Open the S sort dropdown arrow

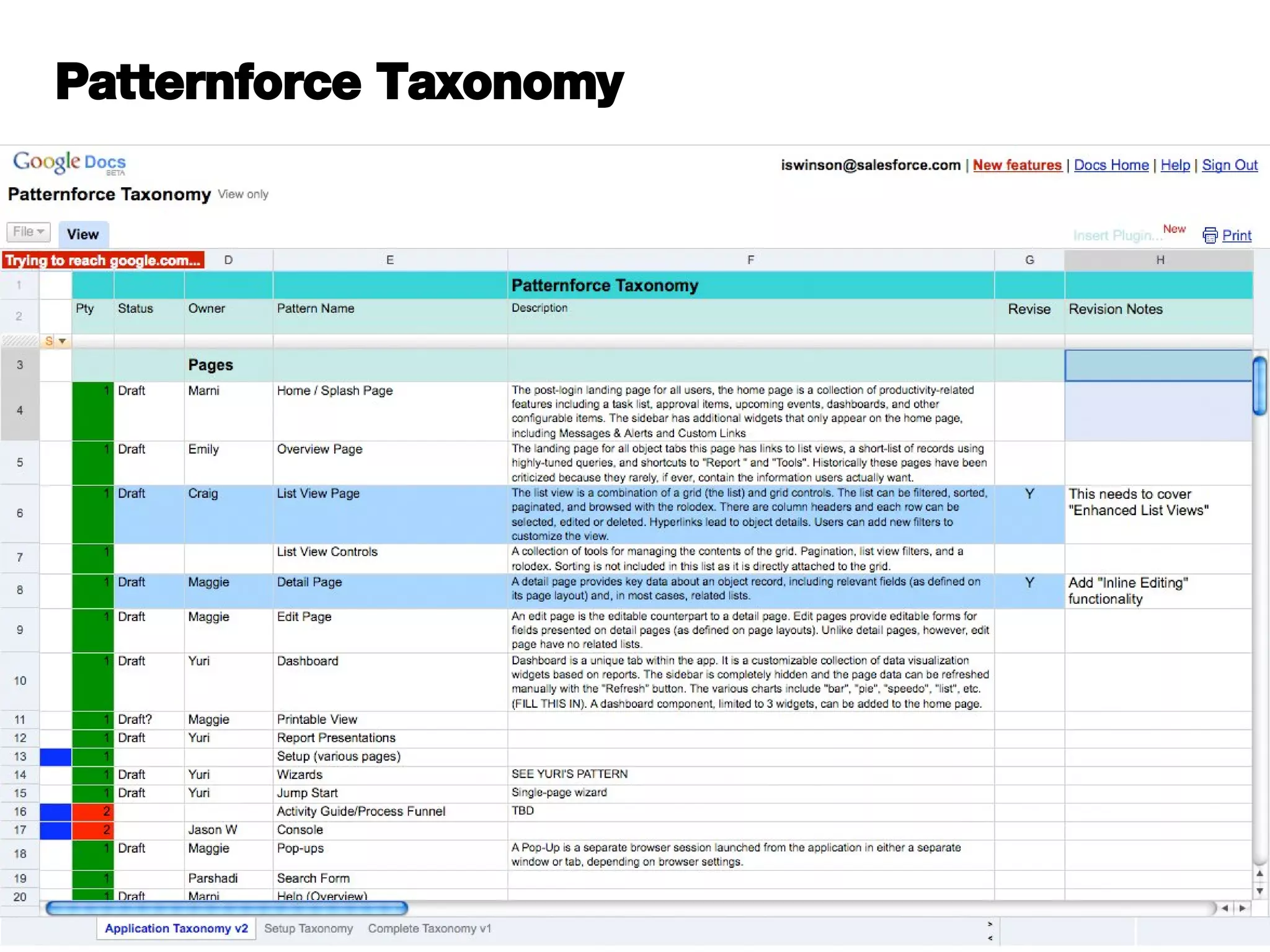coord(62,341)
